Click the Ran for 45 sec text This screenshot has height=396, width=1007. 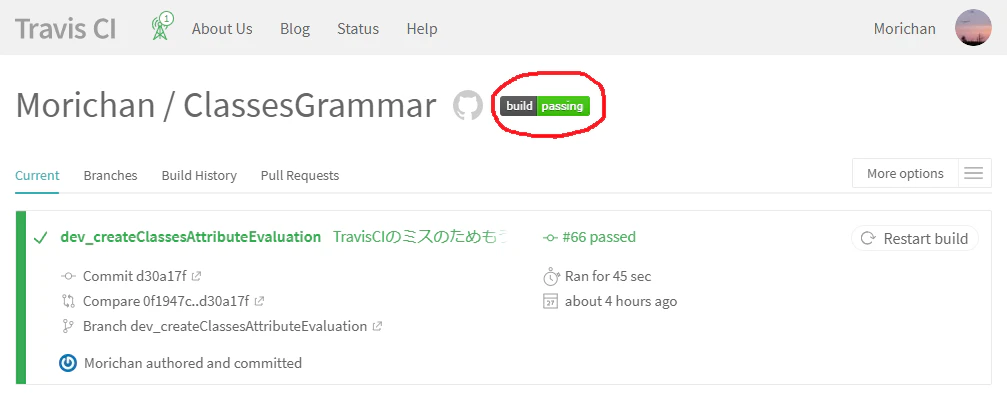click(608, 276)
